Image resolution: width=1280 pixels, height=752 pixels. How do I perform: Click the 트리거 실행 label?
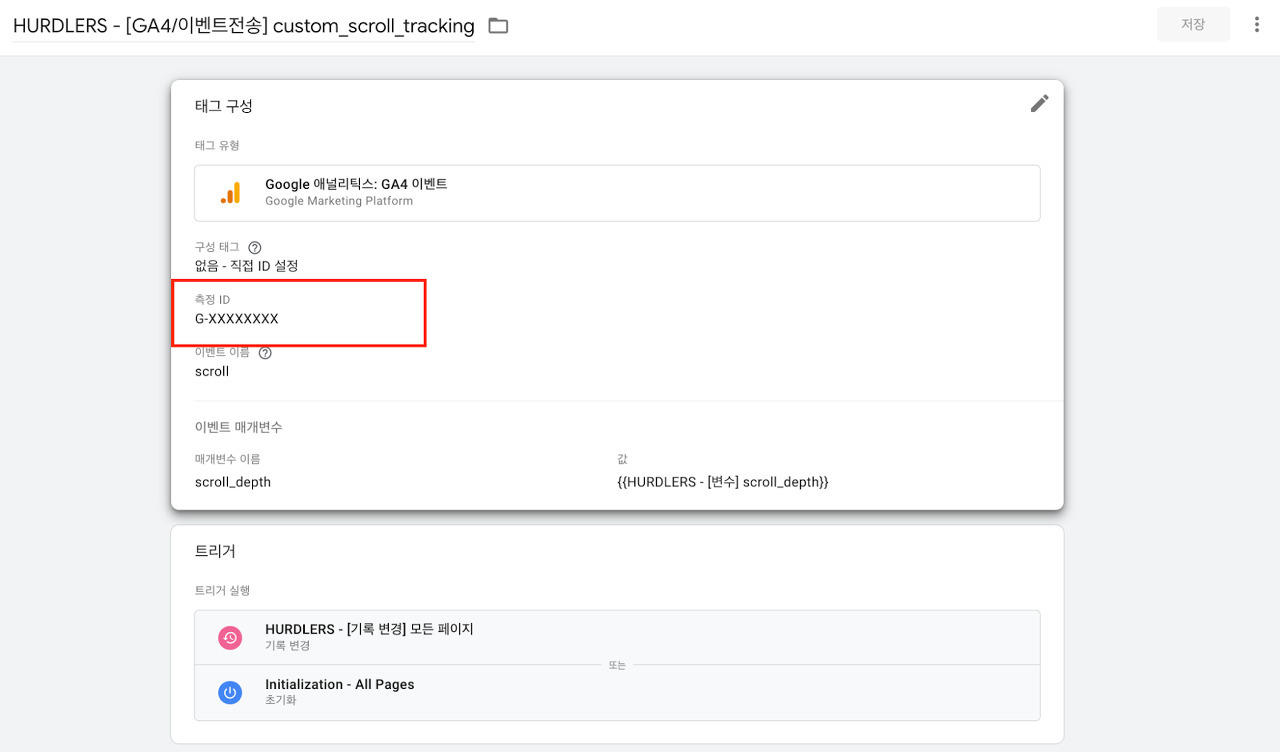(222, 591)
